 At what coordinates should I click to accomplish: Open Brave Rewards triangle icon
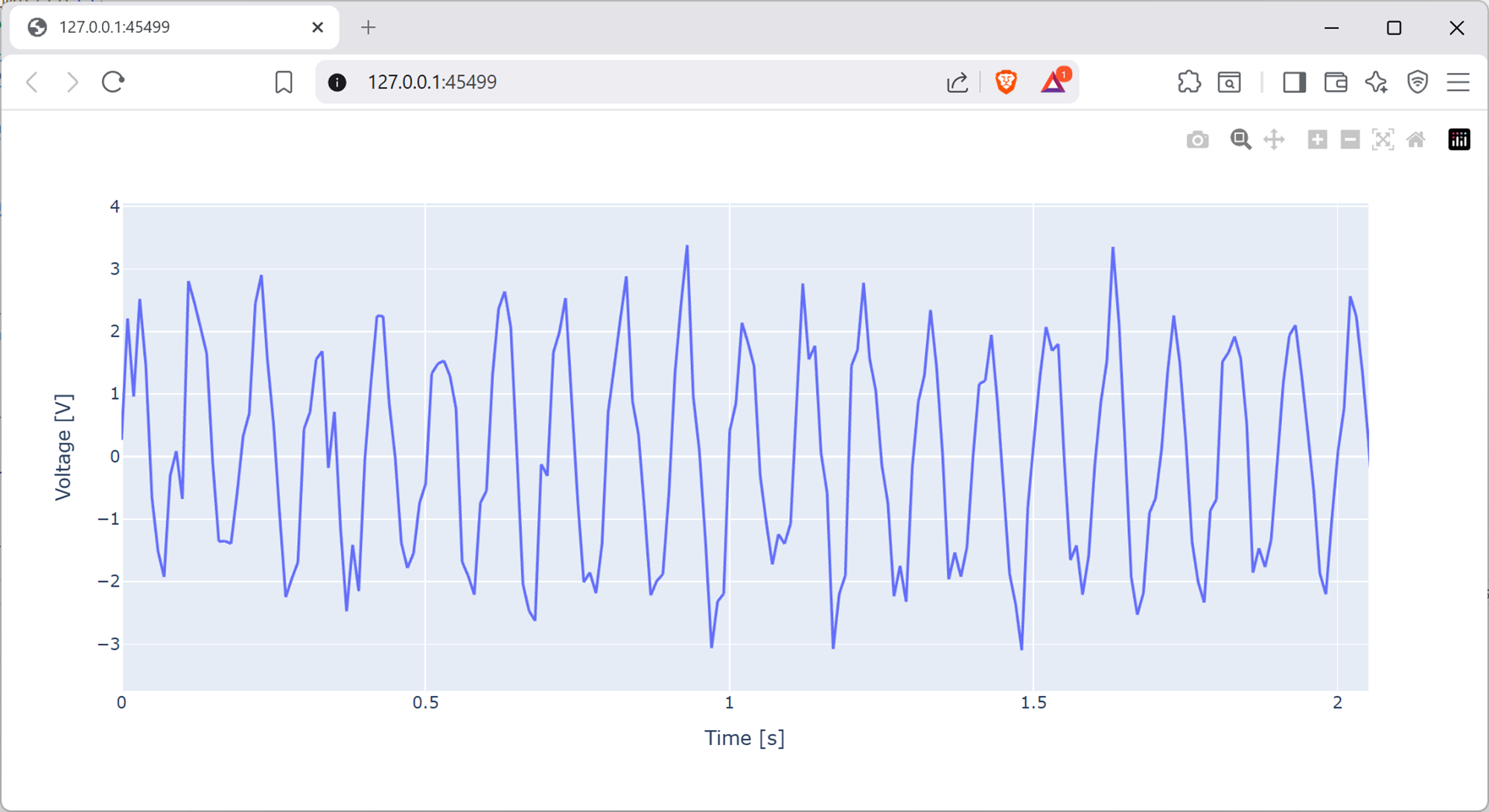click(1053, 82)
